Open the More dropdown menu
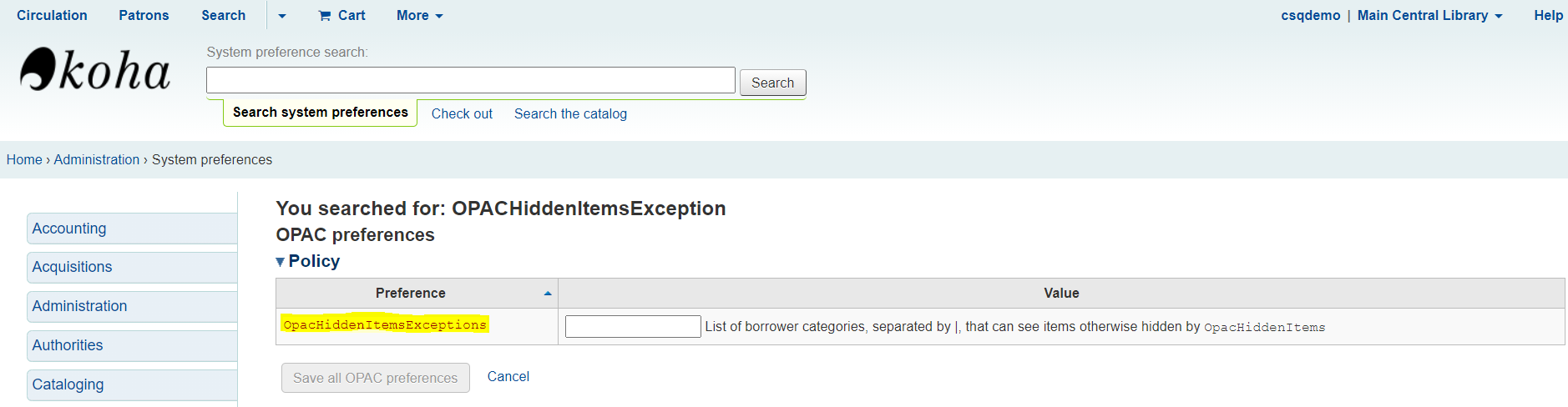This screenshot has height=407, width=1568. [x=420, y=15]
